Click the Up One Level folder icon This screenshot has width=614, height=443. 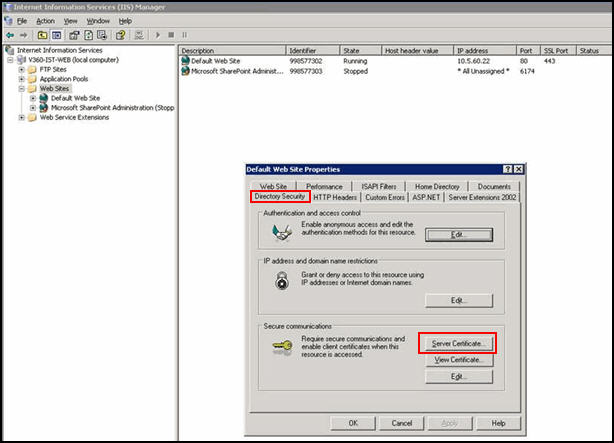pyautogui.click(x=42, y=34)
